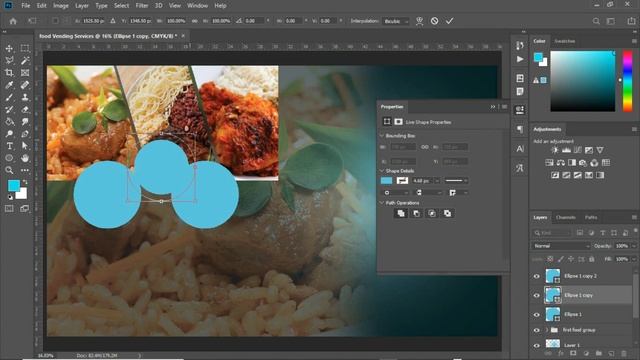Select the Brush tool
This screenshot has height=360, width=640.
9,97
